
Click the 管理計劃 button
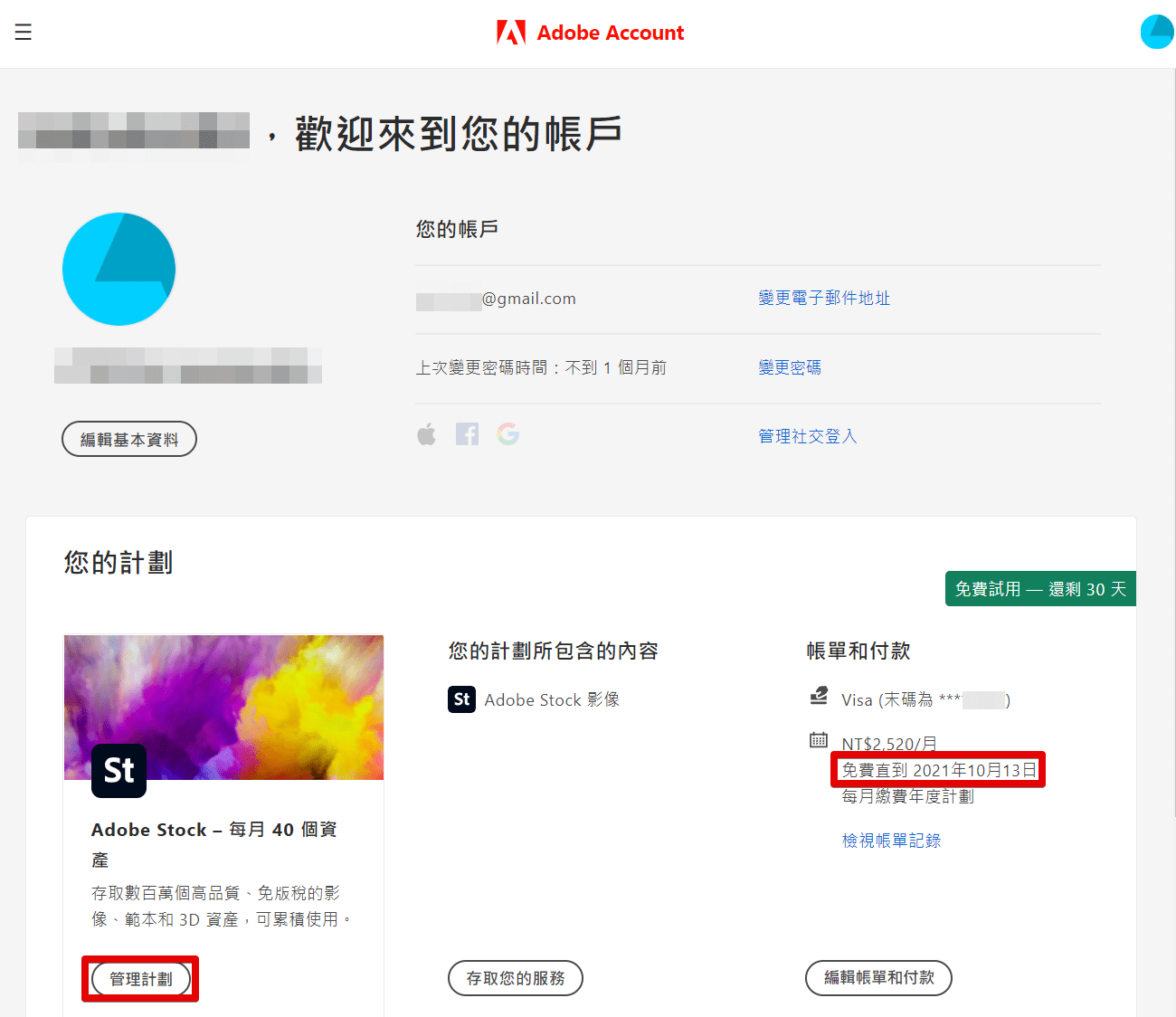141,979
